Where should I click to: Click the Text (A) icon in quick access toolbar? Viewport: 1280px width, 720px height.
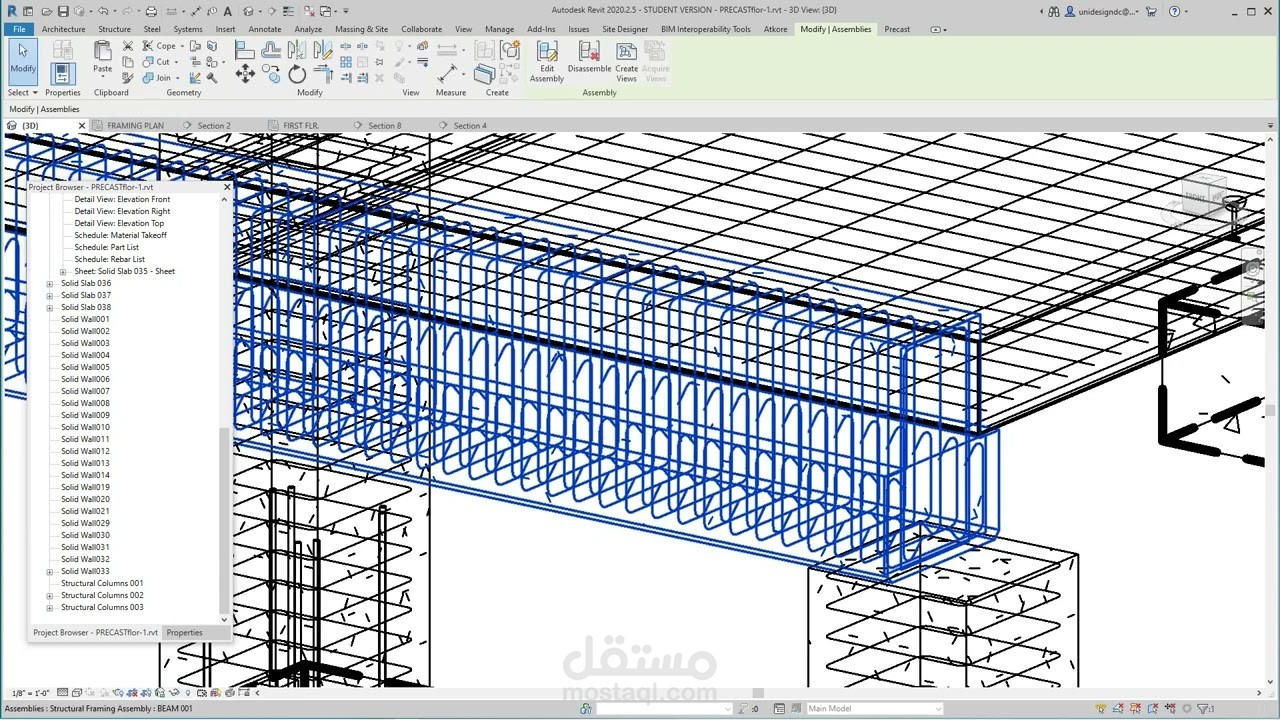[x=228, y=12]
